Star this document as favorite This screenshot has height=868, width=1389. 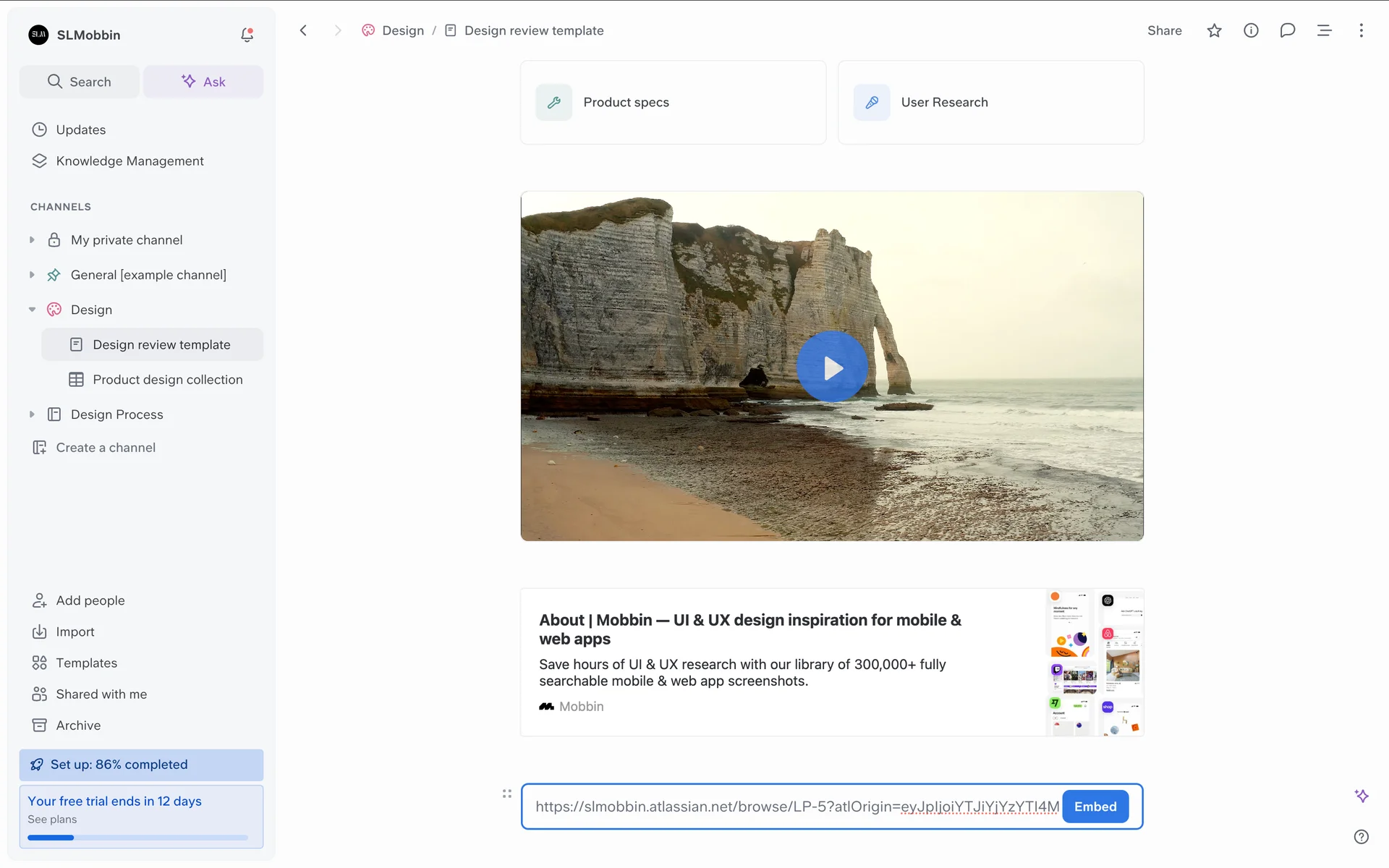[x=1214, y=30]
